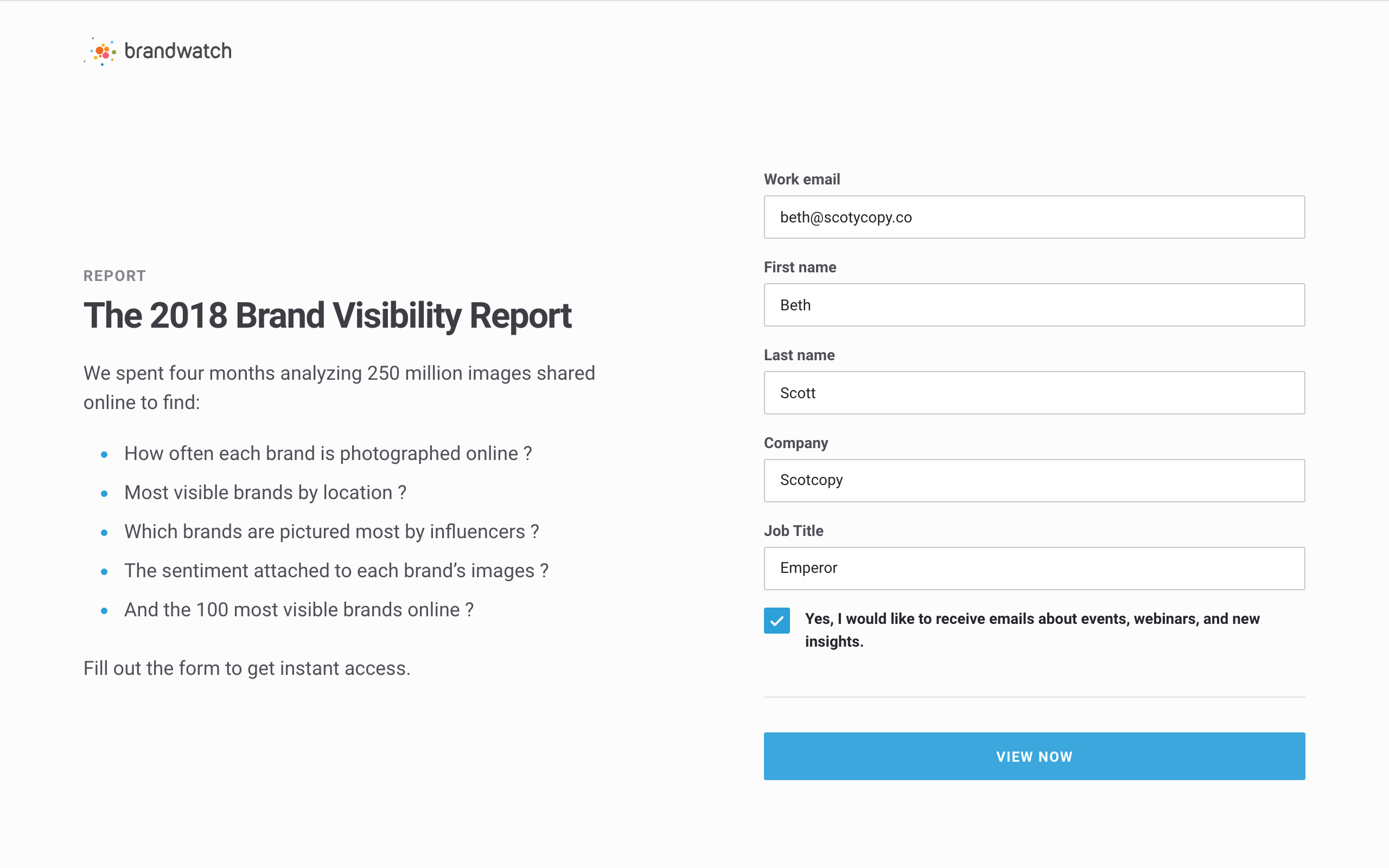The width and height of the screenshot is (1389, 868).
Task: Click the '2018 Brand Visibility Report' headline
Action: 327,316
